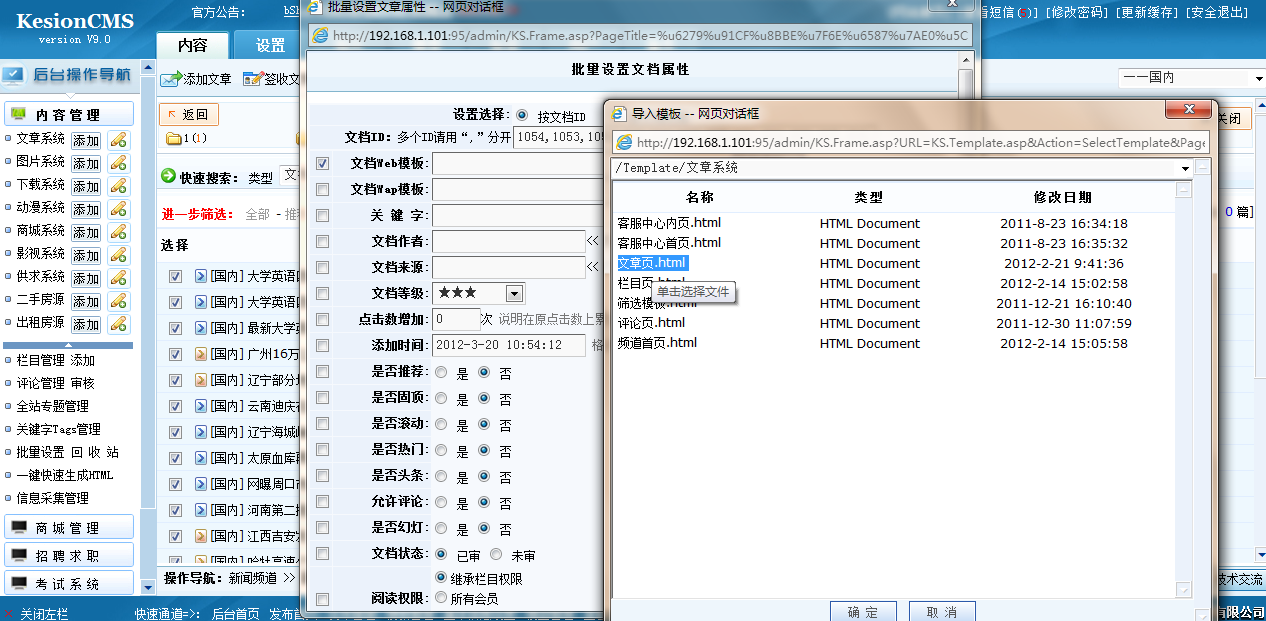This screenshot has height=621, width=1266.
Task: Click the 添加 button beside 文章系统
Action: pyautogui.click(x=86, y=140)
